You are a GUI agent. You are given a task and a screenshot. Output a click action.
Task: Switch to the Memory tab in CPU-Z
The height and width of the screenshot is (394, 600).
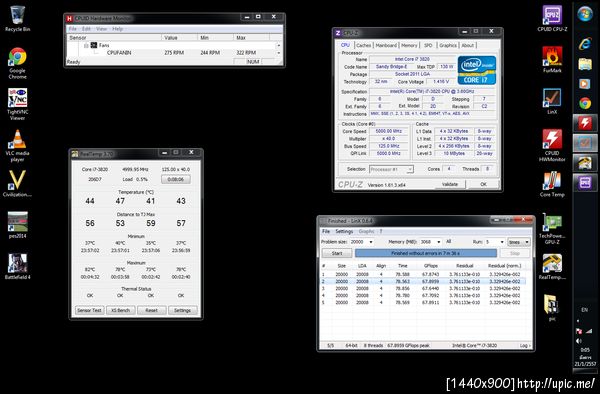(409, 45)
